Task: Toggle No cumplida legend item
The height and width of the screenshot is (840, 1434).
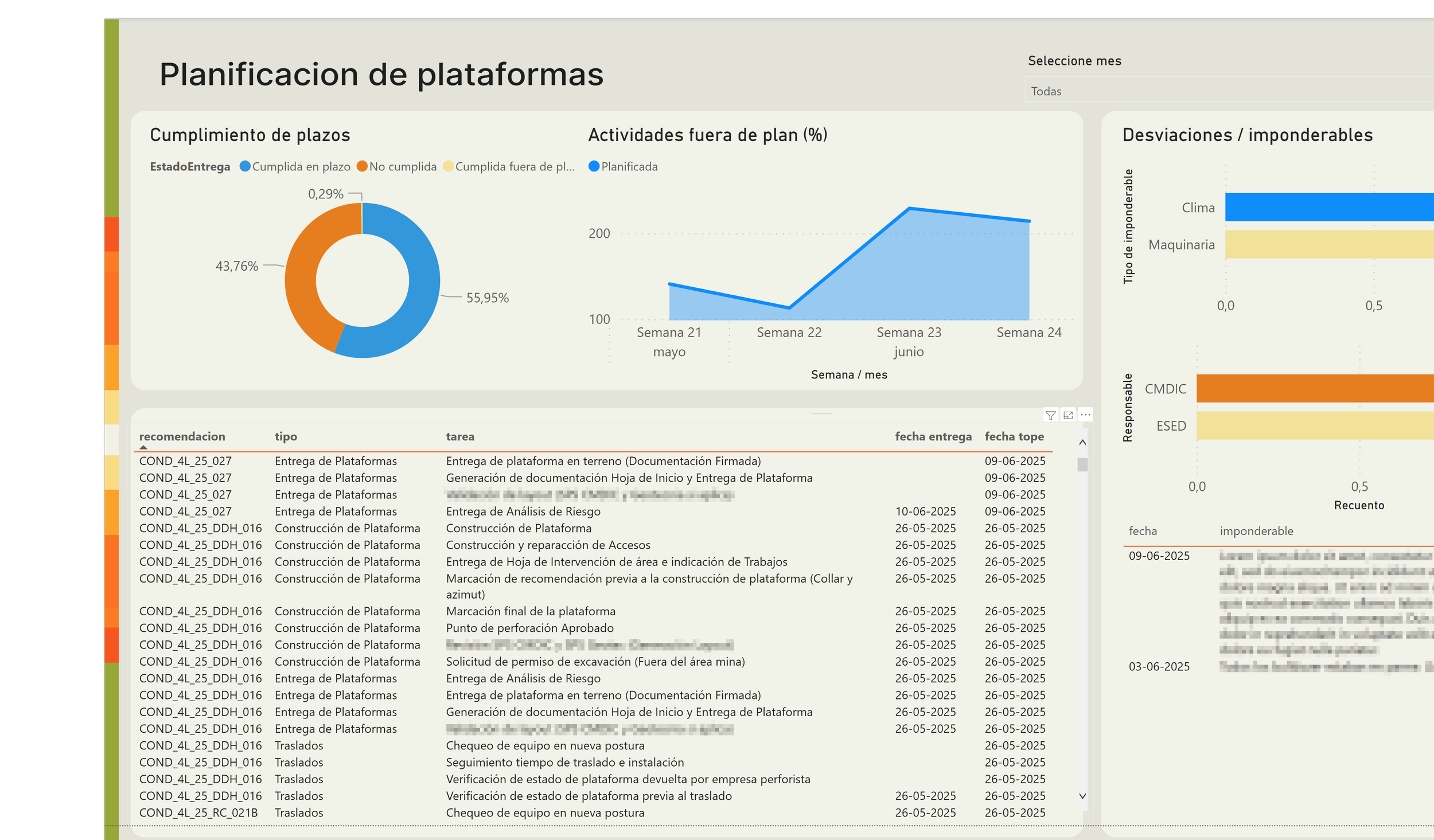Action: [x=396, y=166]
